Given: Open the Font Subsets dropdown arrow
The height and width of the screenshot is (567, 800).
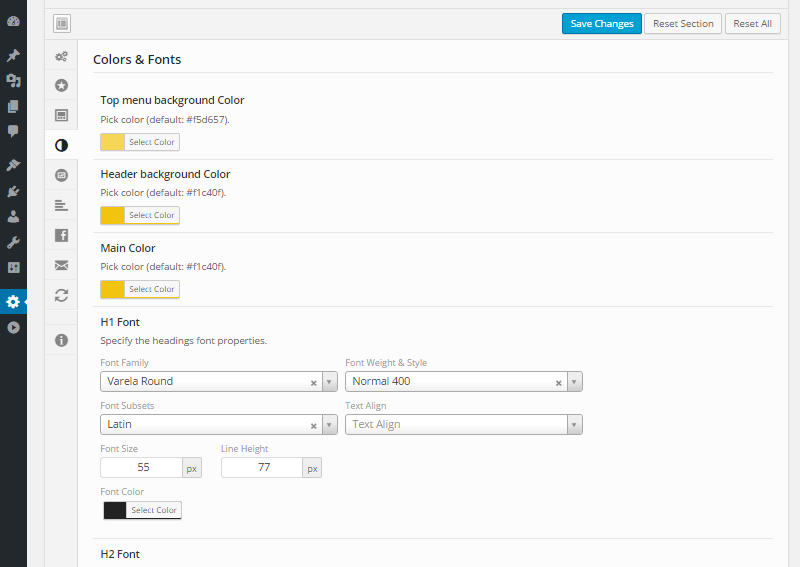Looking at the screenshot, I should [x=329, y=425].
